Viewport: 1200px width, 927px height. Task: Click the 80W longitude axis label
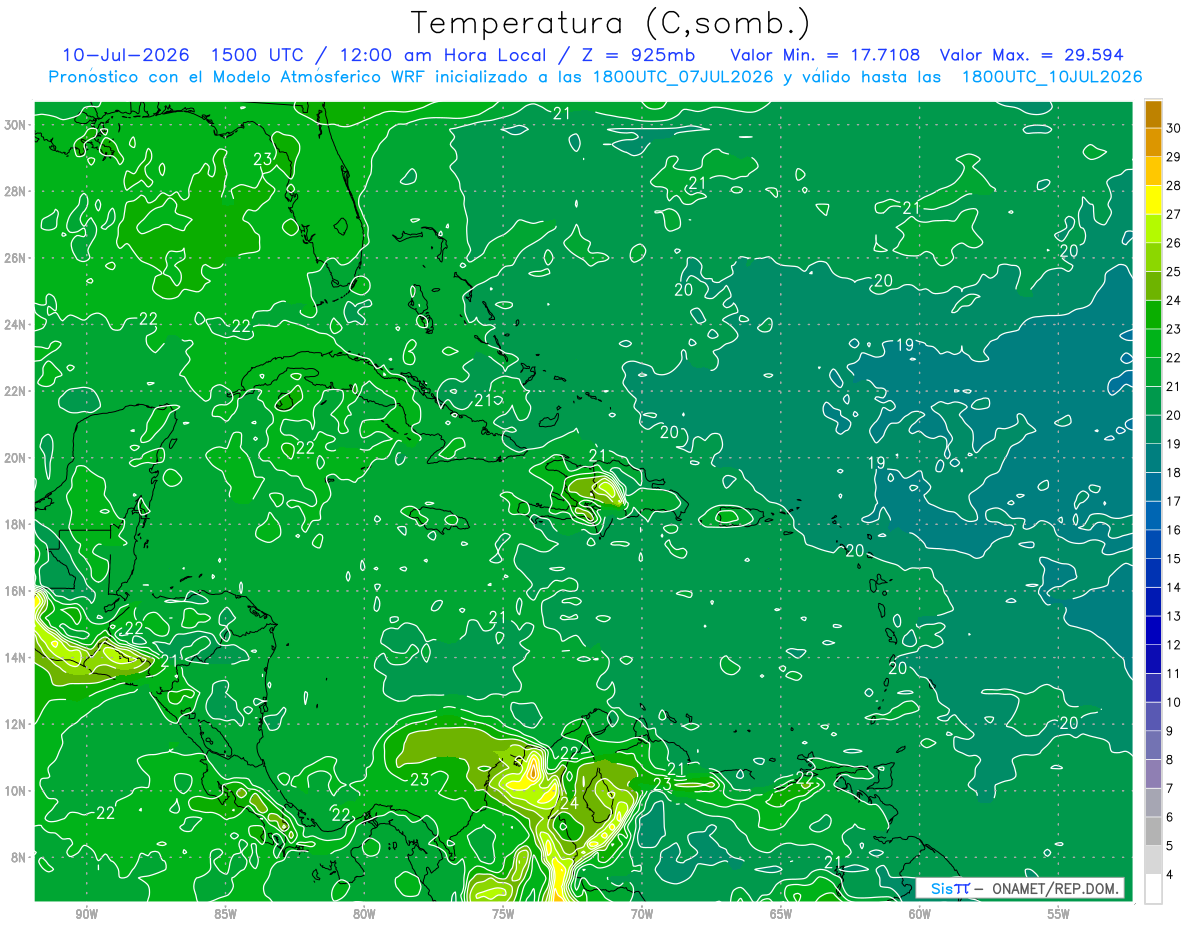(364, 914)
